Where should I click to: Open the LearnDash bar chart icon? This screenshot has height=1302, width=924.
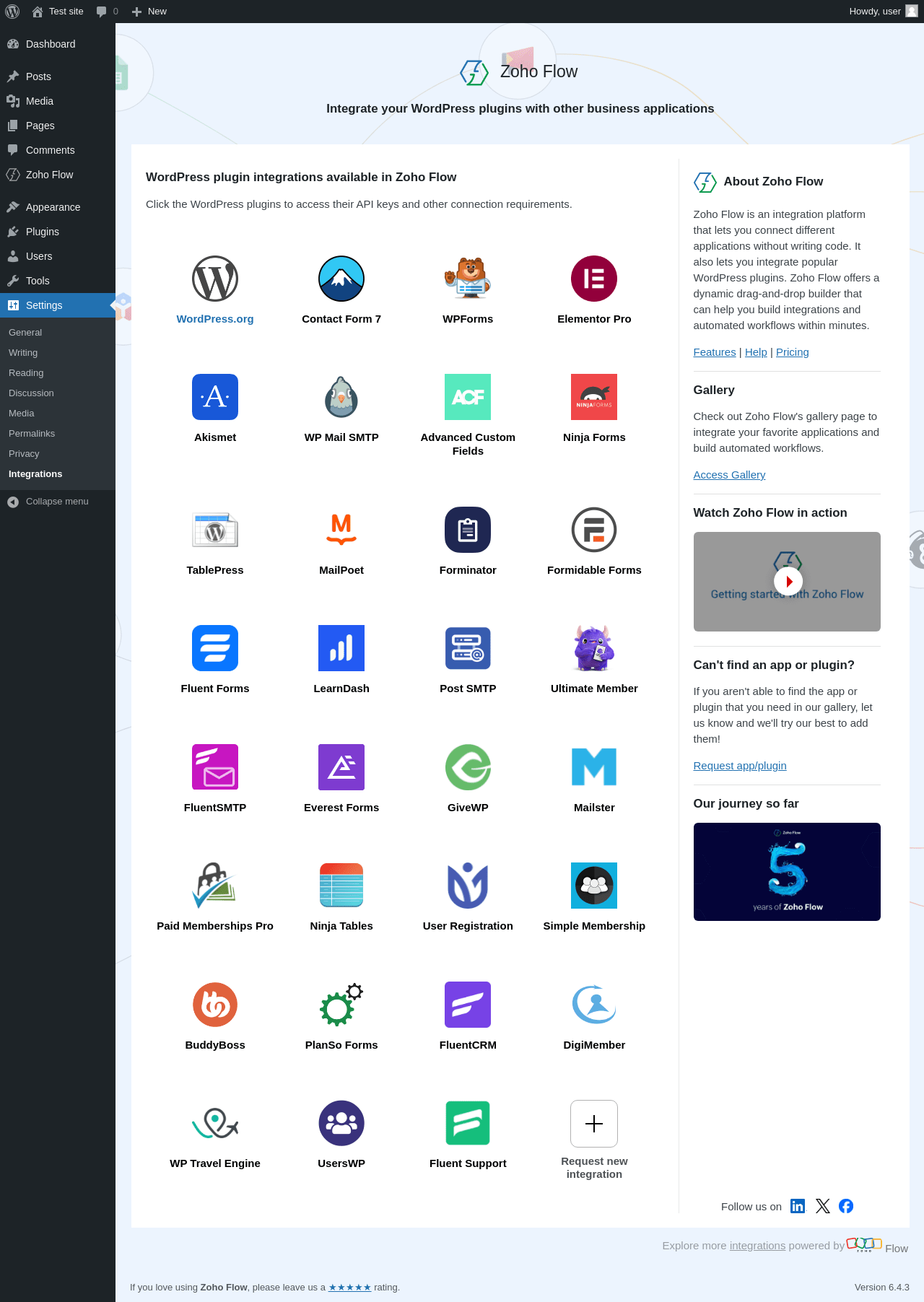click(341, 648)
